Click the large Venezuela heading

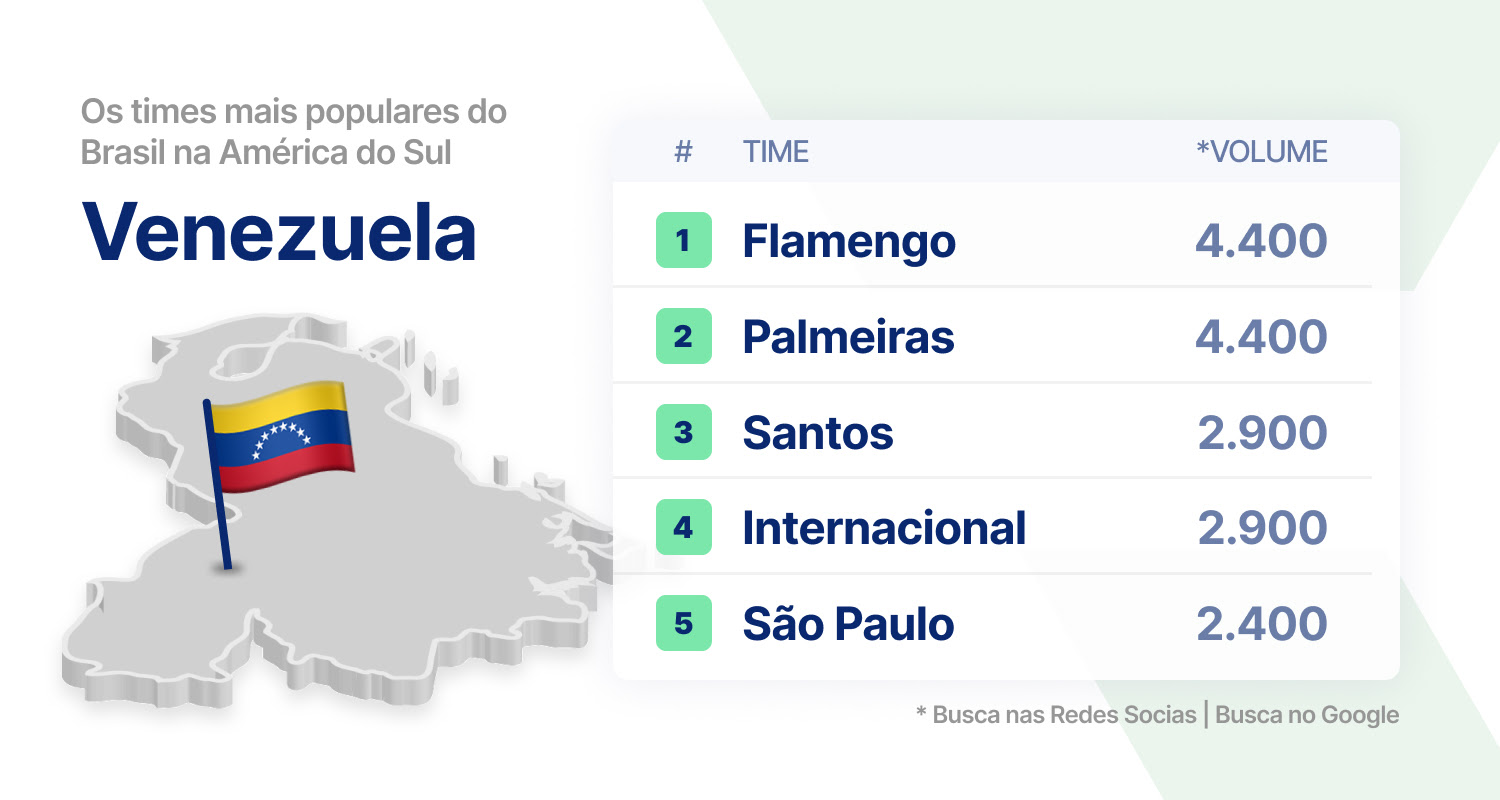[x=279, y=232]
